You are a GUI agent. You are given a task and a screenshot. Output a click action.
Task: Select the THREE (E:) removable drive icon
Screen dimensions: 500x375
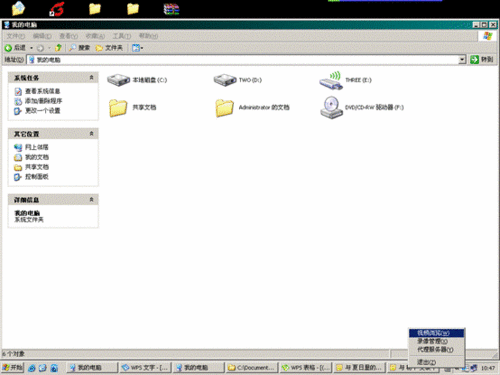click(331, 81)
